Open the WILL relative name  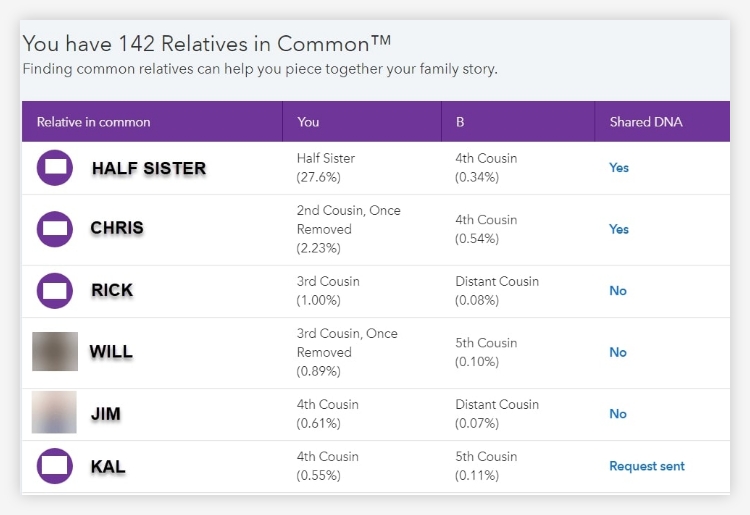pyautogui.click(x=111, y=351)
